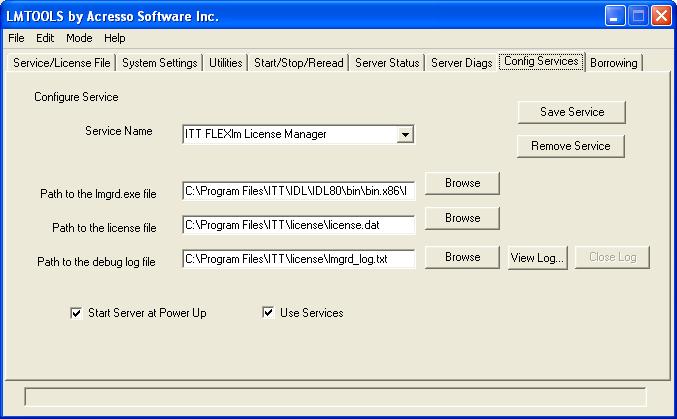Open the File menu
This screenshot has height=419, width=677.
[16, 38]
